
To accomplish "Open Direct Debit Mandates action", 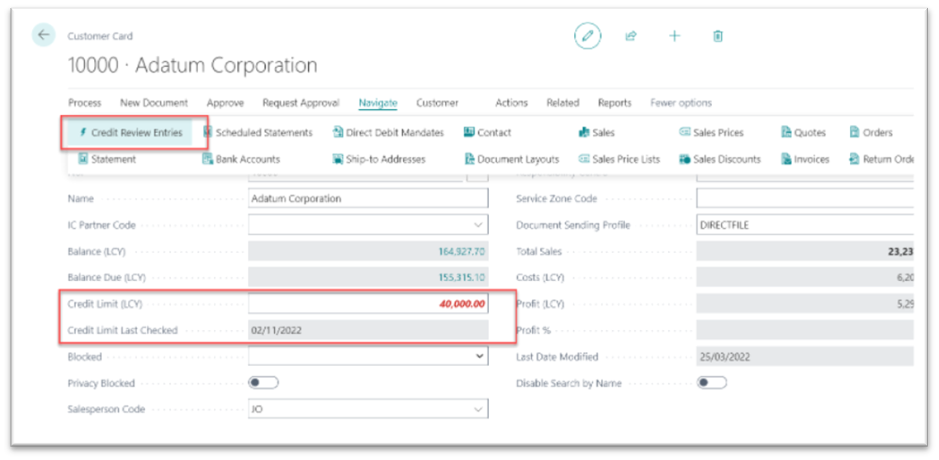I will [388, 133].
